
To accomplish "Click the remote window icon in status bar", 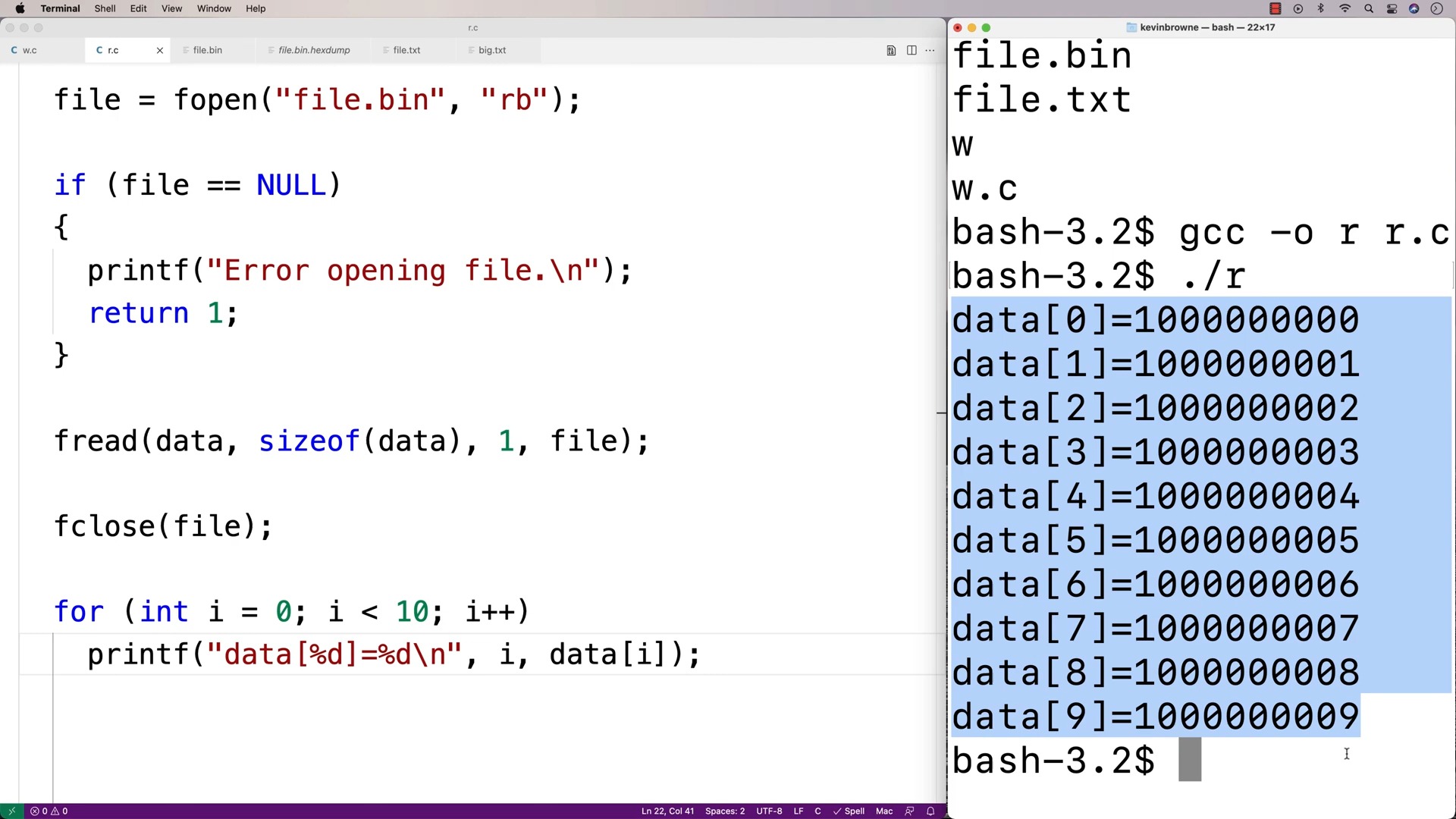I will [x=11, y=811].
